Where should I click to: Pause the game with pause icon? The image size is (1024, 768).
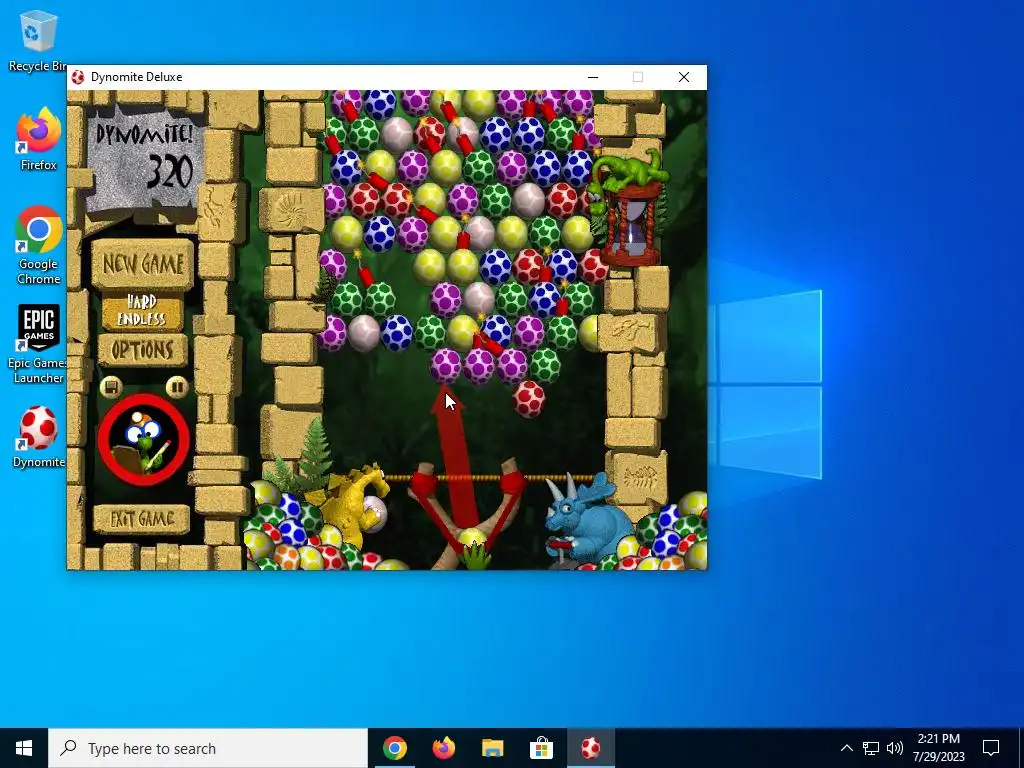177,387
